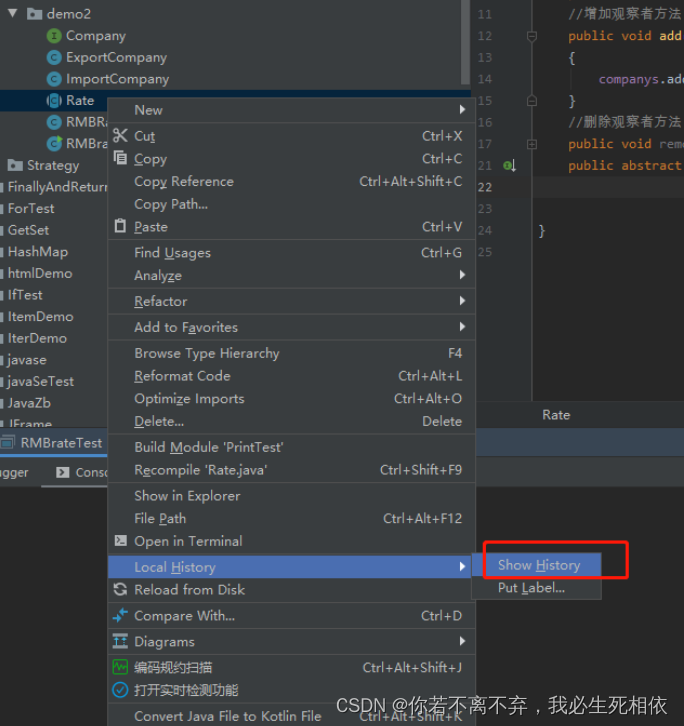Viewport: 684px width, 726px height.
Task: Select htmlDemo in the project tree
Action: 40,273
